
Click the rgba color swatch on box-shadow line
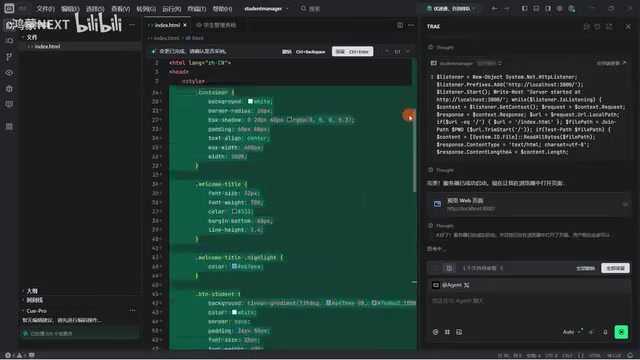pos(289,120)
